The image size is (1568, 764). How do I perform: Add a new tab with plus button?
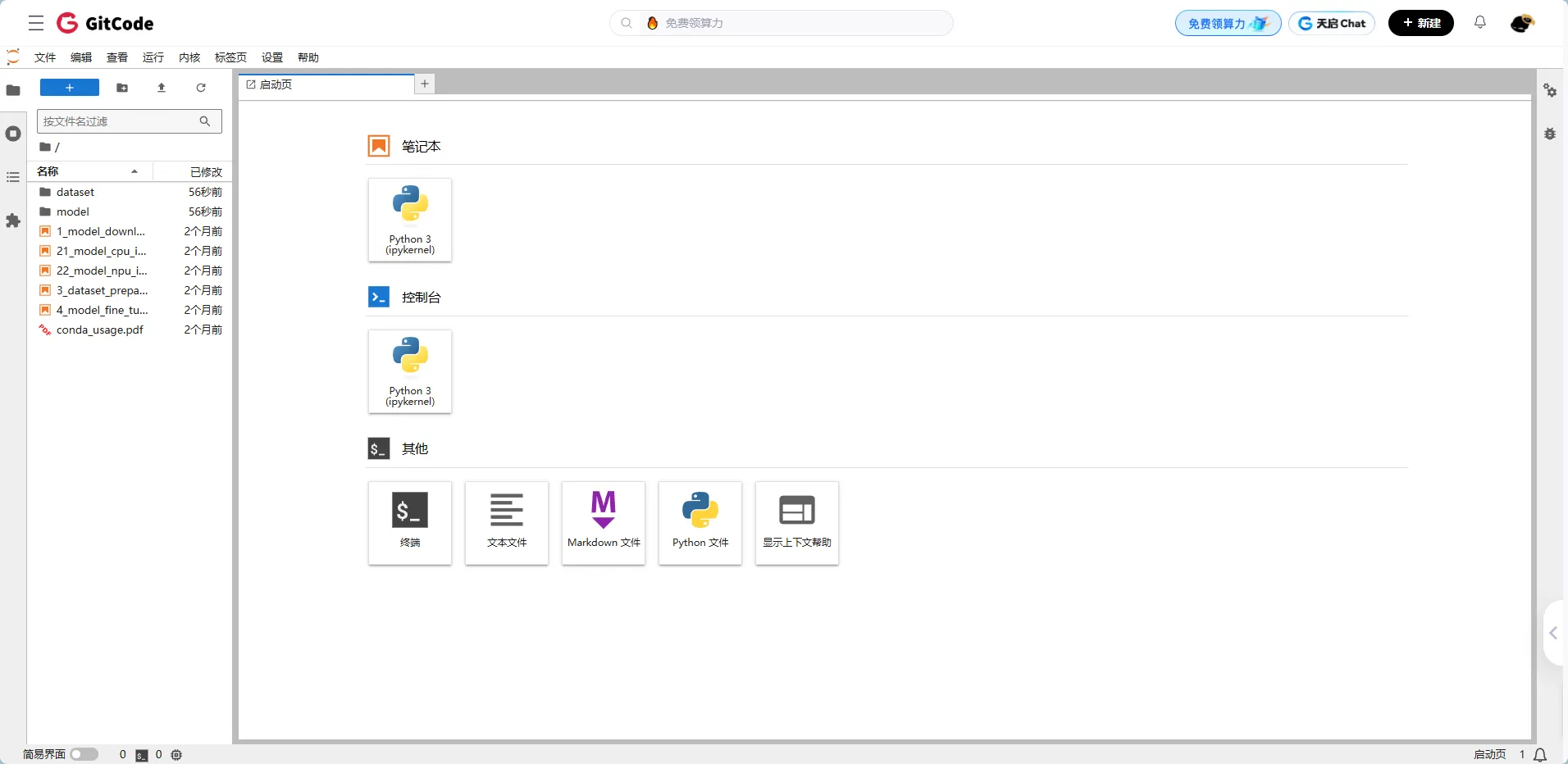pyautogui.click(x=425, y=84)
